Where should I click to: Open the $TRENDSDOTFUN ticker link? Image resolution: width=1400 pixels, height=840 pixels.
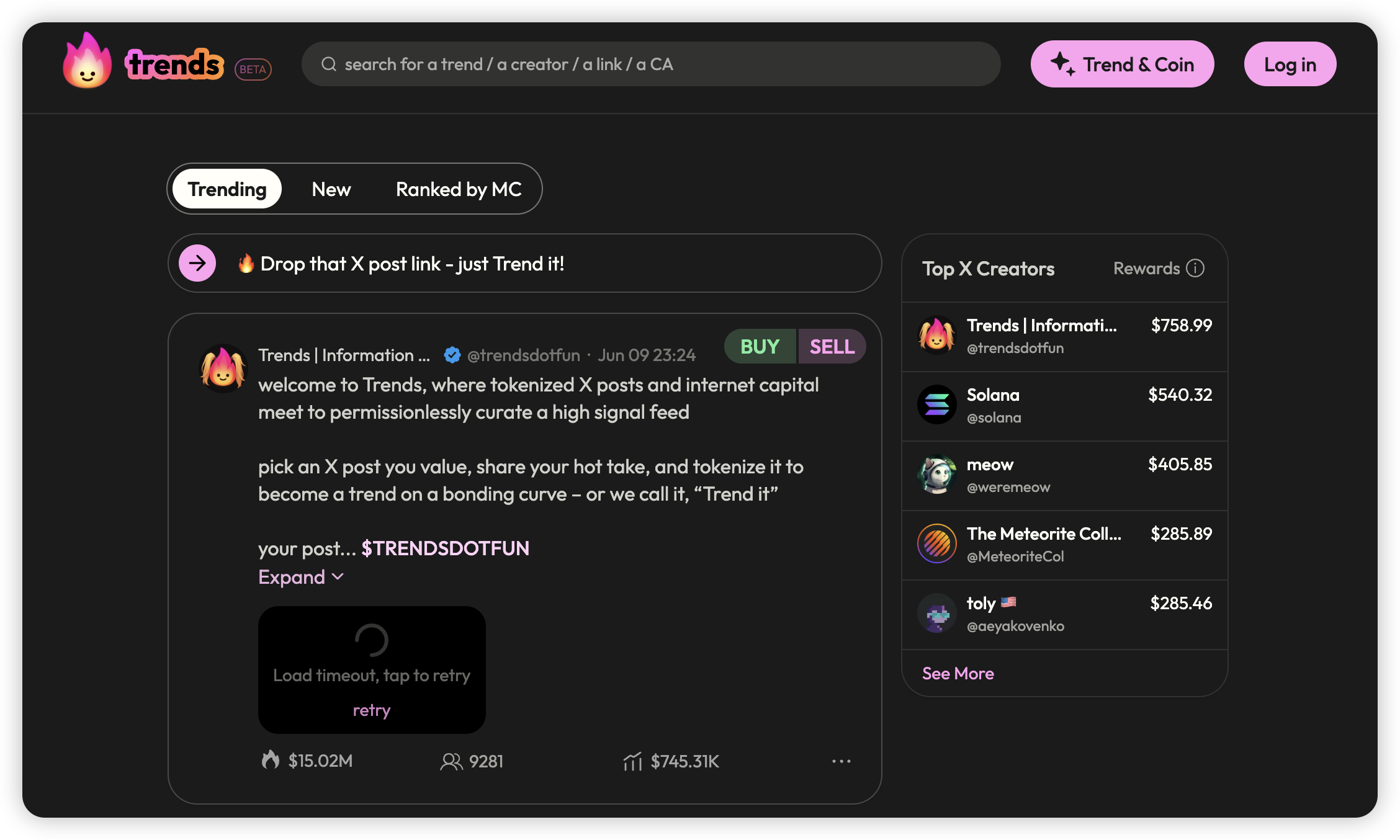coord(445,548)
